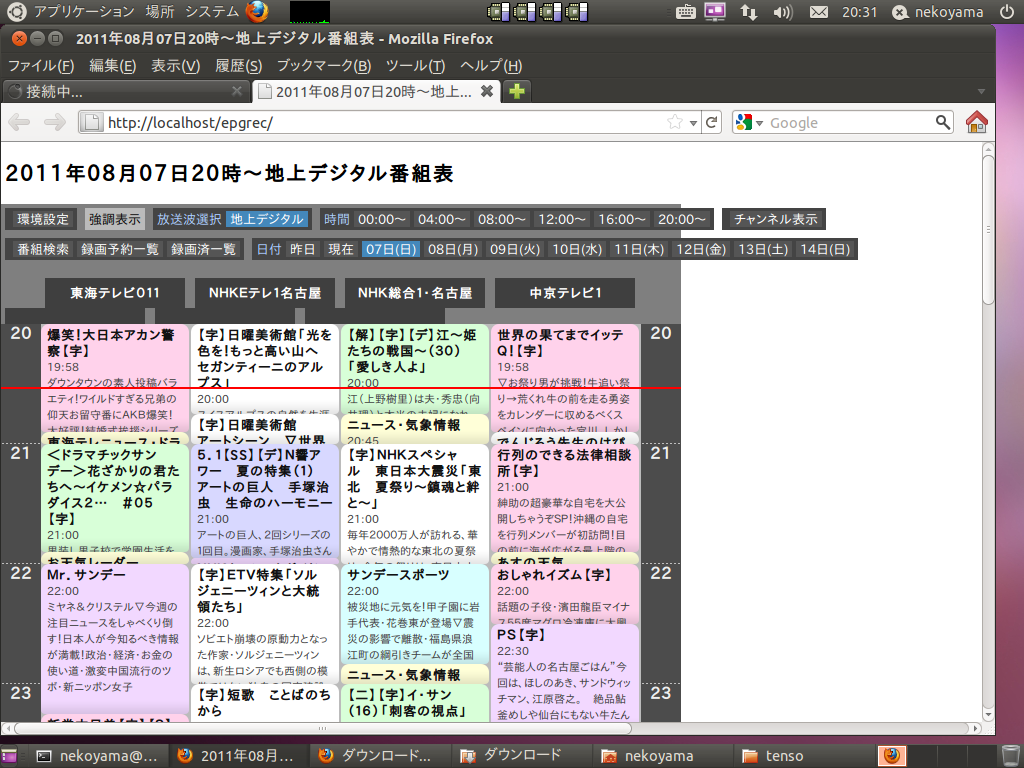Viewport: 1024px width, 768px height.
Task: Click the Firefox home button
Action: click(x=976, y=122)
